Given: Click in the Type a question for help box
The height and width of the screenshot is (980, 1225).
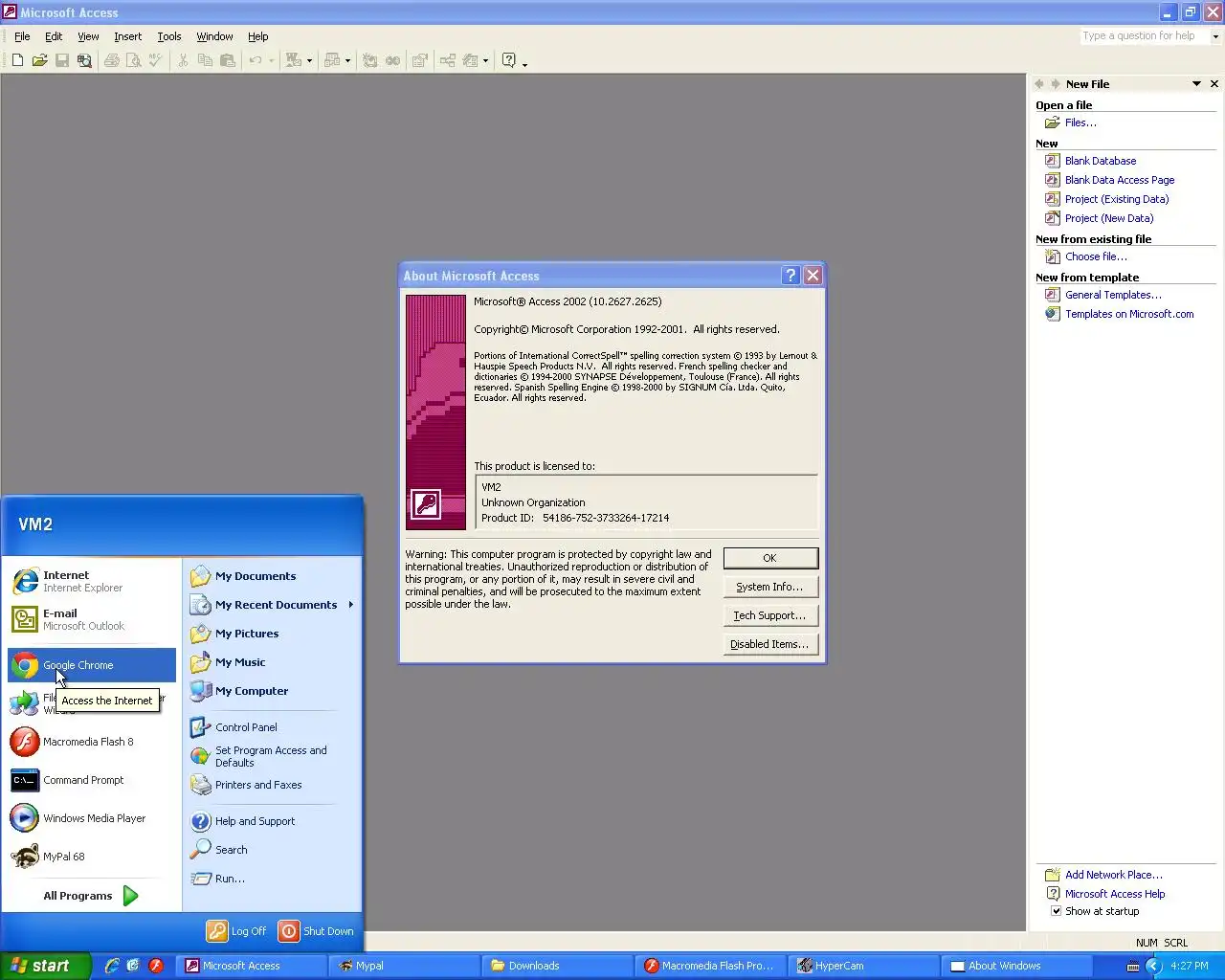Looking at the screenshot, I should (1145, 36).
